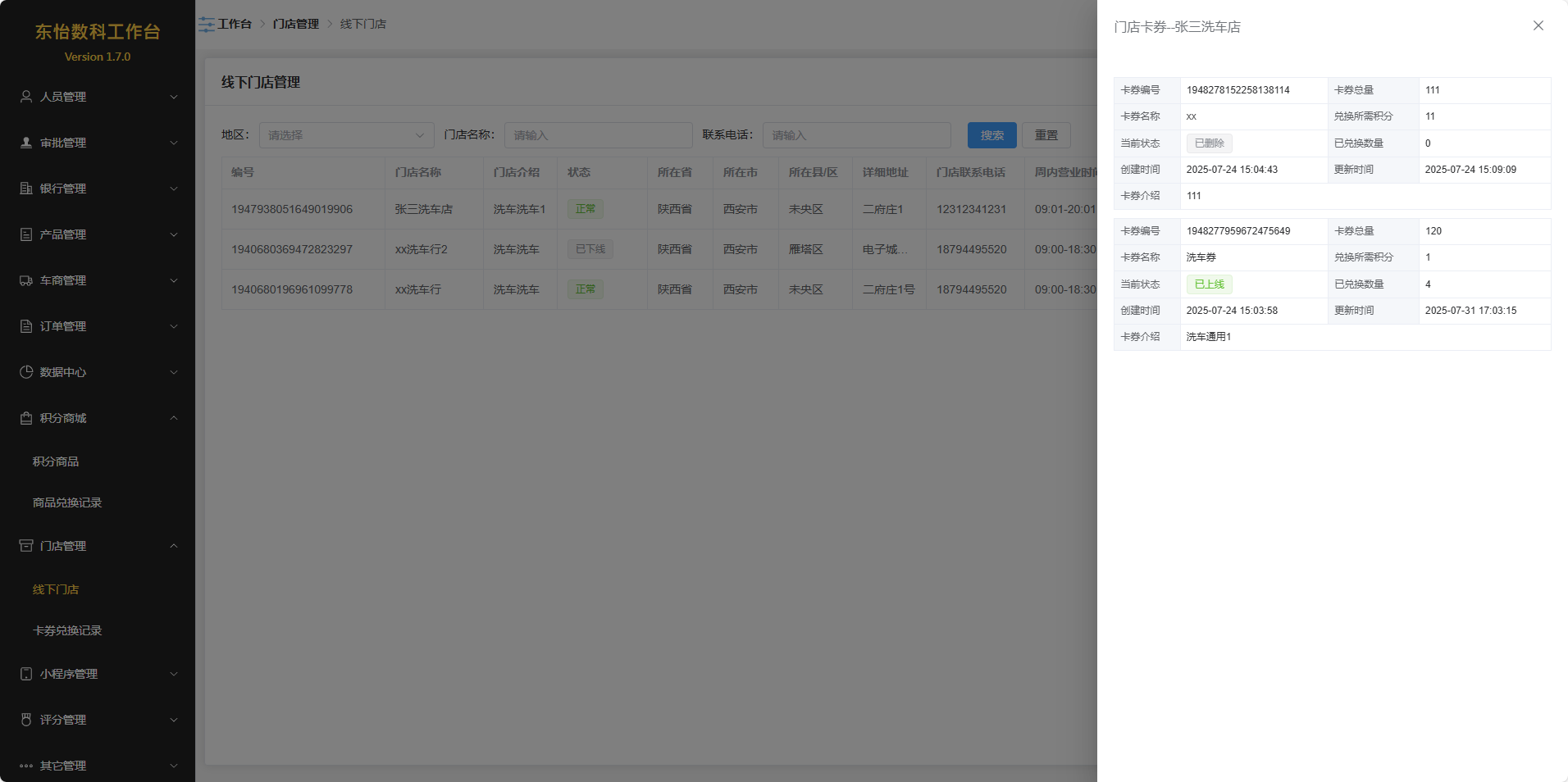Click the 车商管理 truck icon
Screen dimensions: 1568x782
point(26,280)
